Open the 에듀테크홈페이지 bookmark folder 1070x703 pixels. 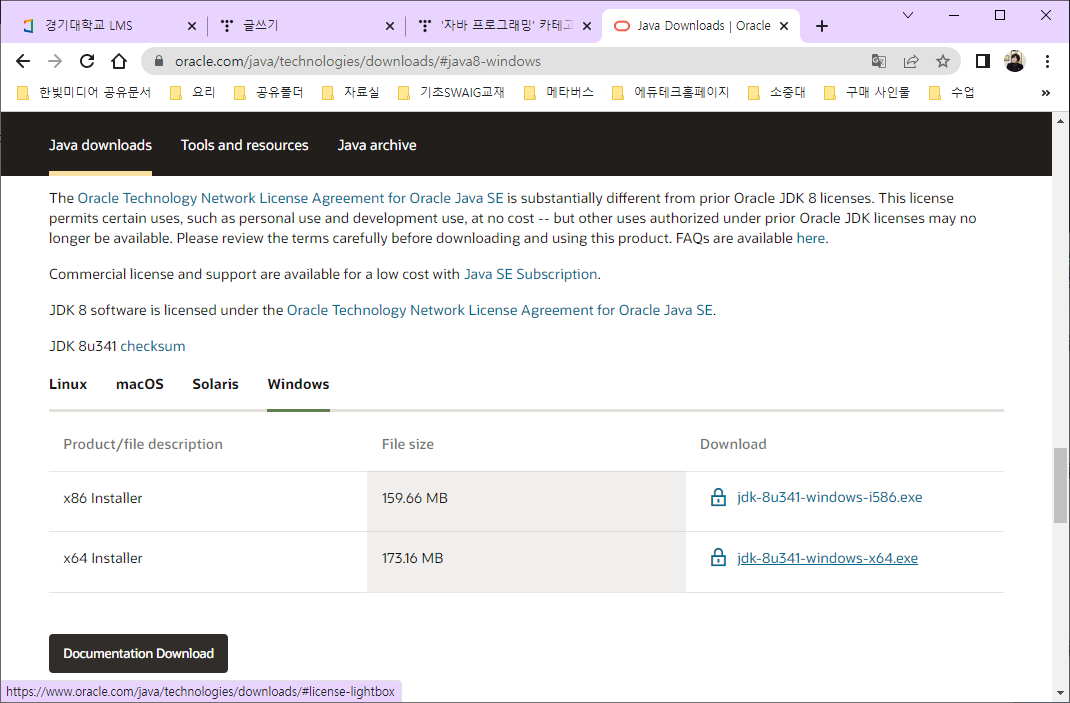tap(670, 93)
